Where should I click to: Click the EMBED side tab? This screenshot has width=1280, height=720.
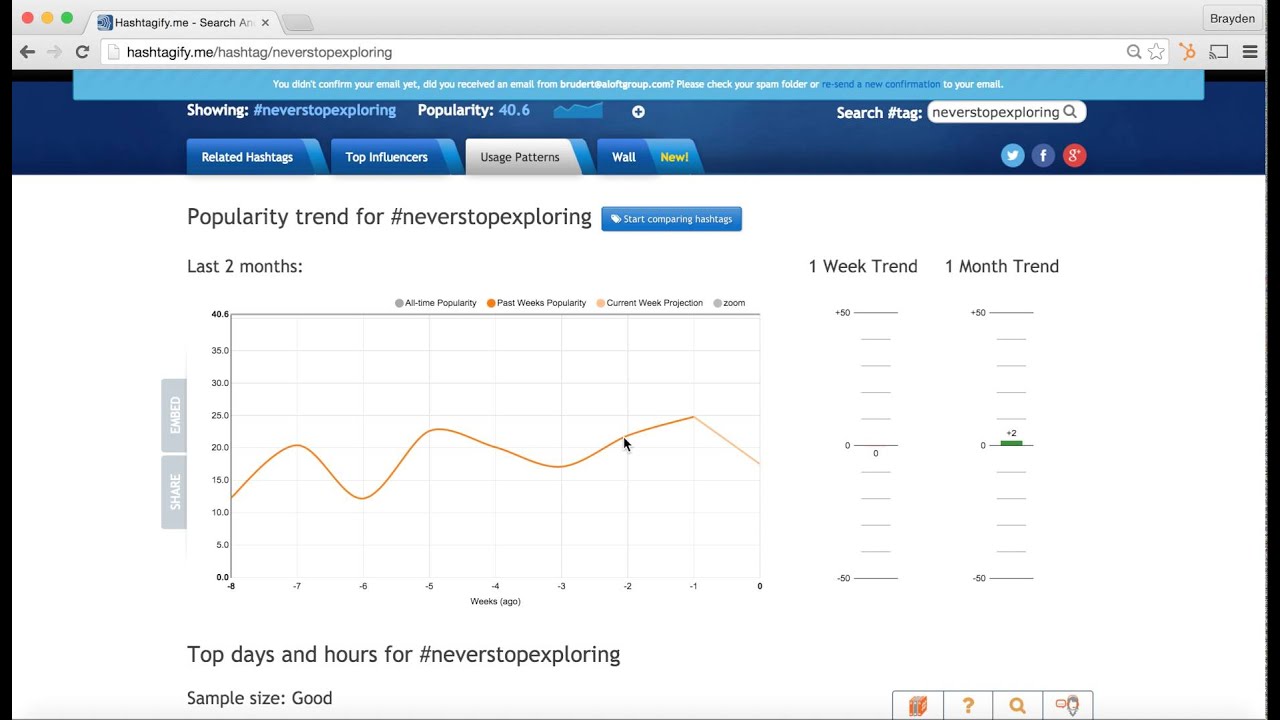pyautogui.click(x=175, y=415)
